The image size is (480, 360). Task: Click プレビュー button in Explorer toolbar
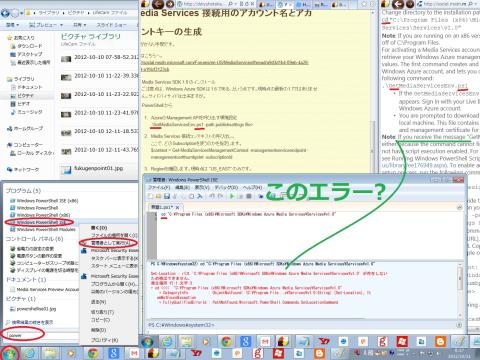tap(46, 25)
